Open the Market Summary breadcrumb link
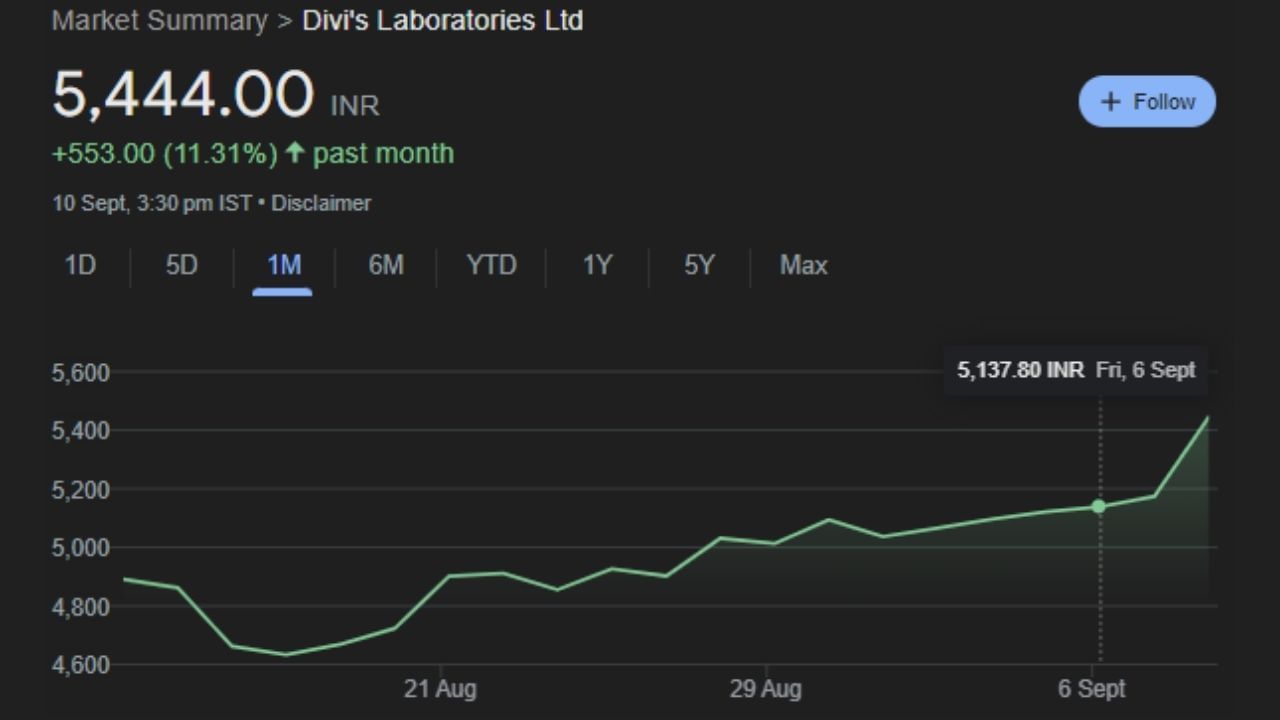 pos(160,20)
